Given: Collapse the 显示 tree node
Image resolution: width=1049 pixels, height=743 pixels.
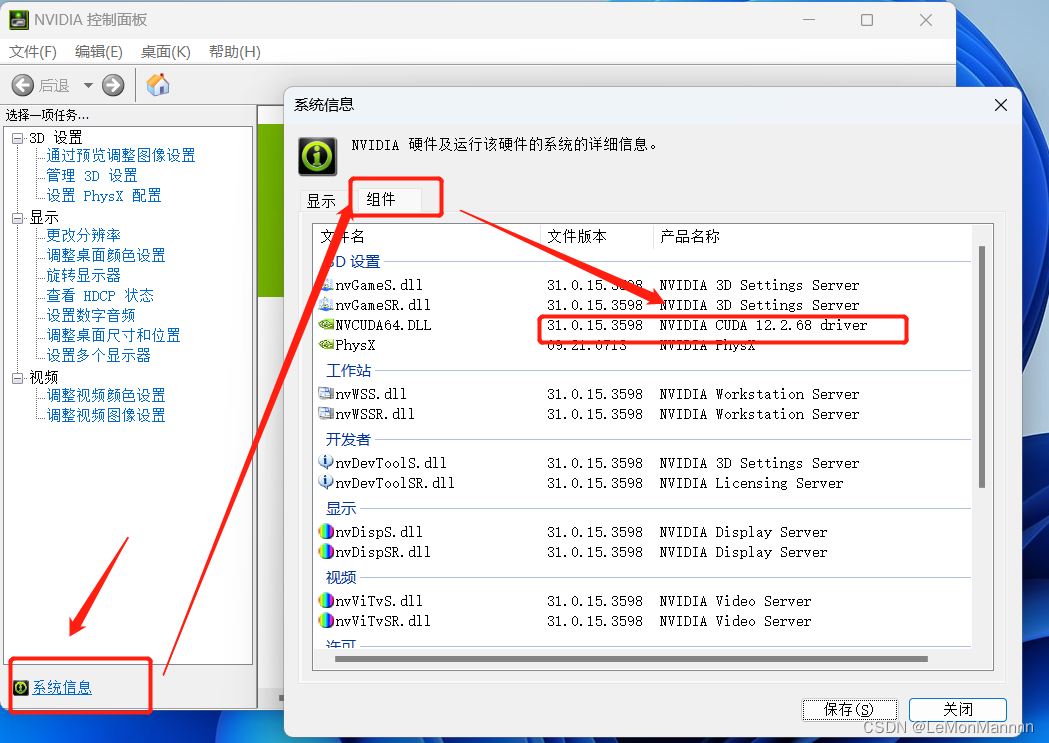Looking at the screenshot, I should 17,218.
